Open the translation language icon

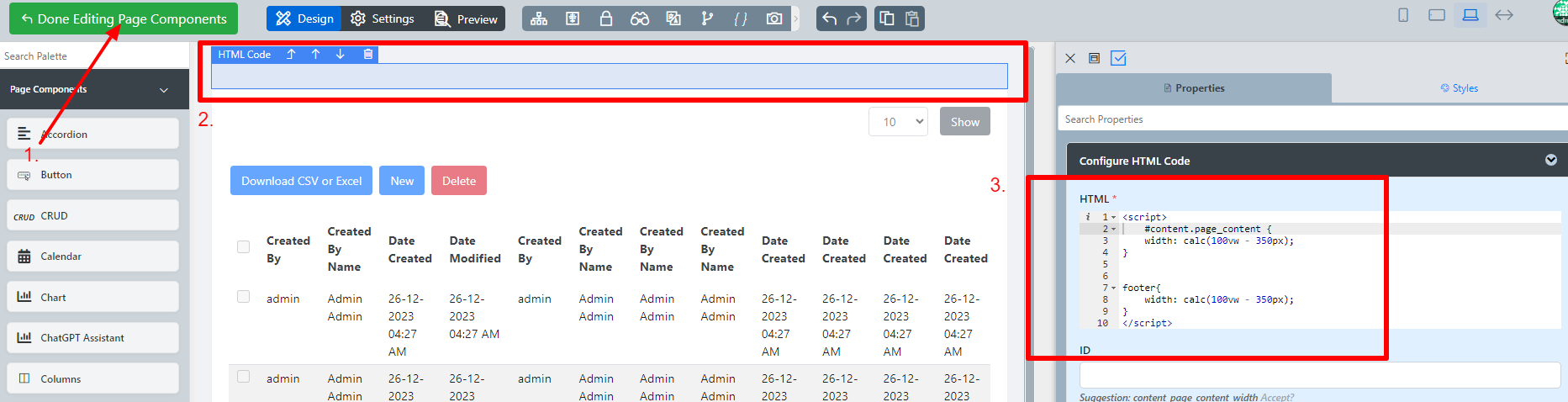pyautogui.click(x=673, y=19)
